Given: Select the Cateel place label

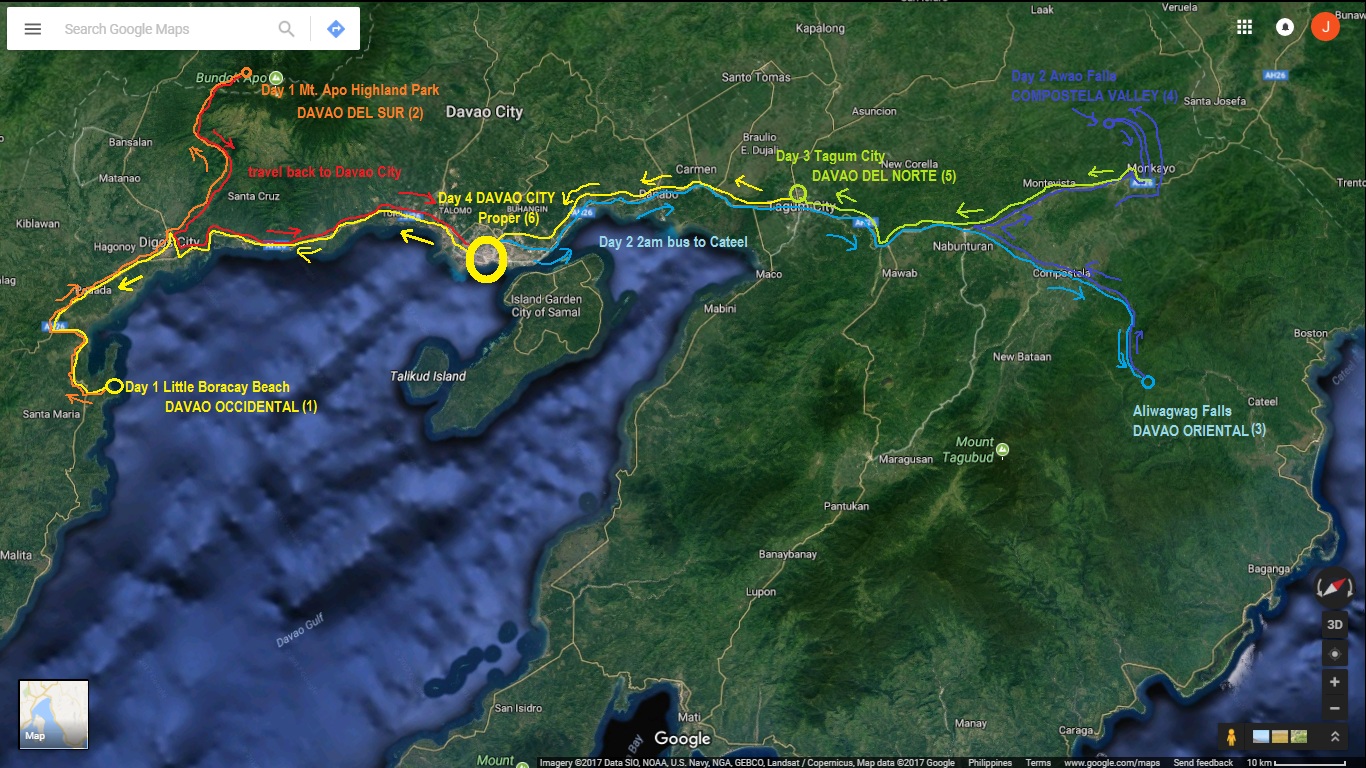Looking at the screenshot, I should tap(1262, 401).
